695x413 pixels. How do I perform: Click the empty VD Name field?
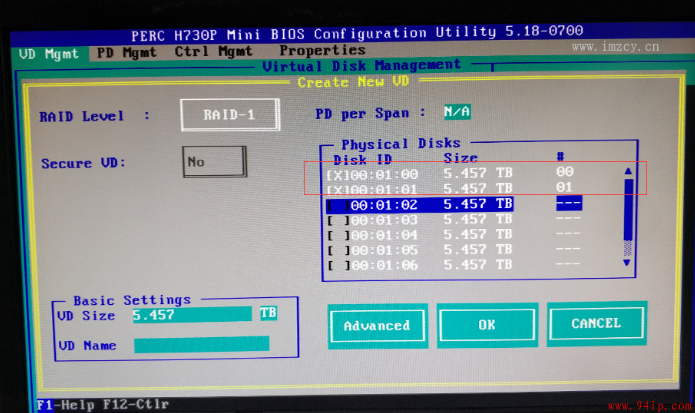[201, 344]
